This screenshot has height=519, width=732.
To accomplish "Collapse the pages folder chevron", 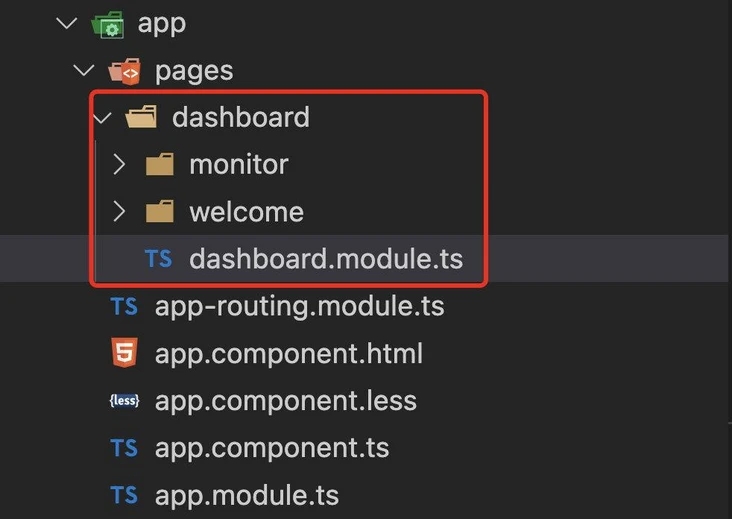I will point(85,71).
